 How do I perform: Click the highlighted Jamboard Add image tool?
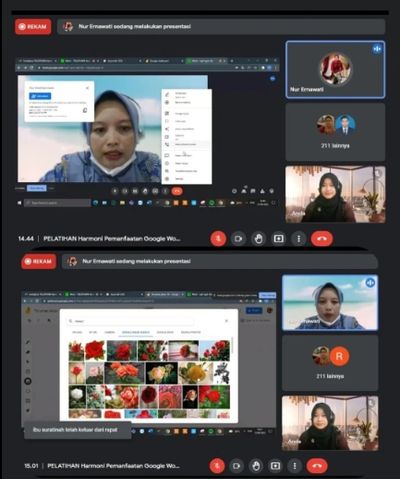click(x=28, y=381)
